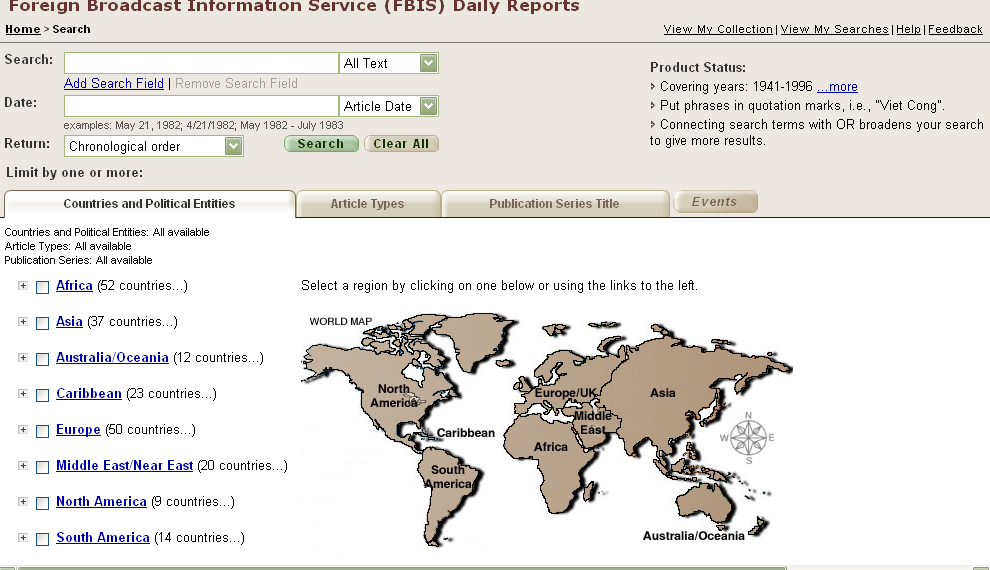The width and height of the screenshot is (990, 570).
Task: Click the Europe region link
Action: [78, 429]
